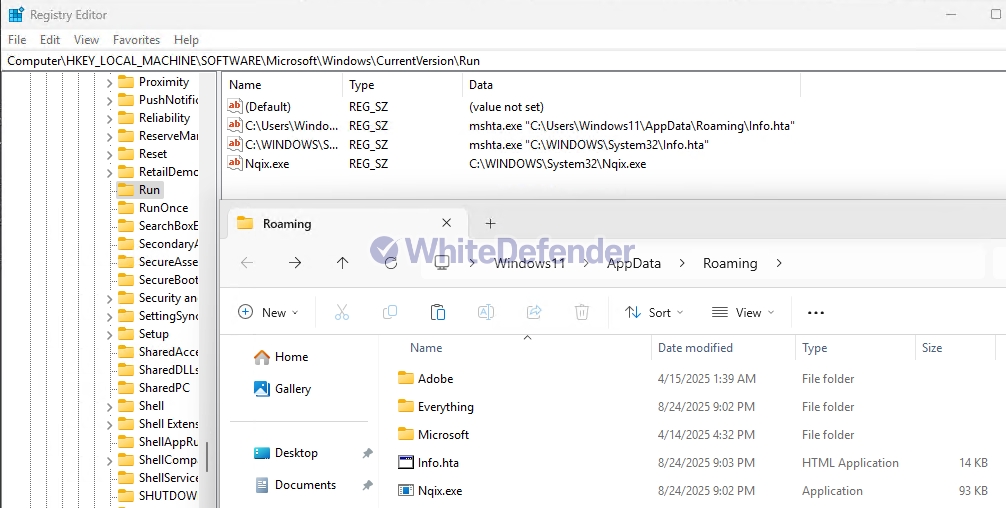
Task: Click the Cut scissors icon
Action: pyautogui.click(x=342, y=312)
